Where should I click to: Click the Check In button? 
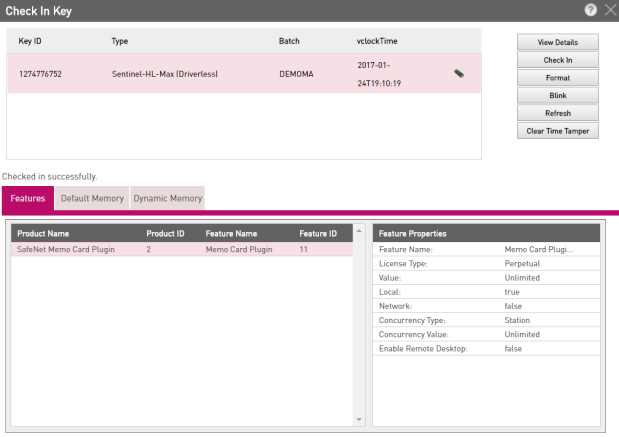557,60
